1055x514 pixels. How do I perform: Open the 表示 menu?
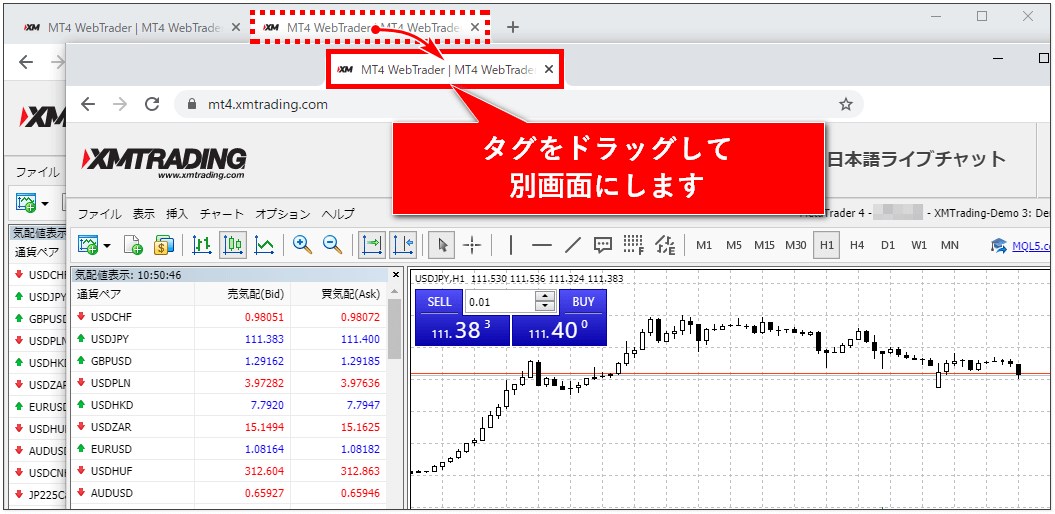pos(144,215)
